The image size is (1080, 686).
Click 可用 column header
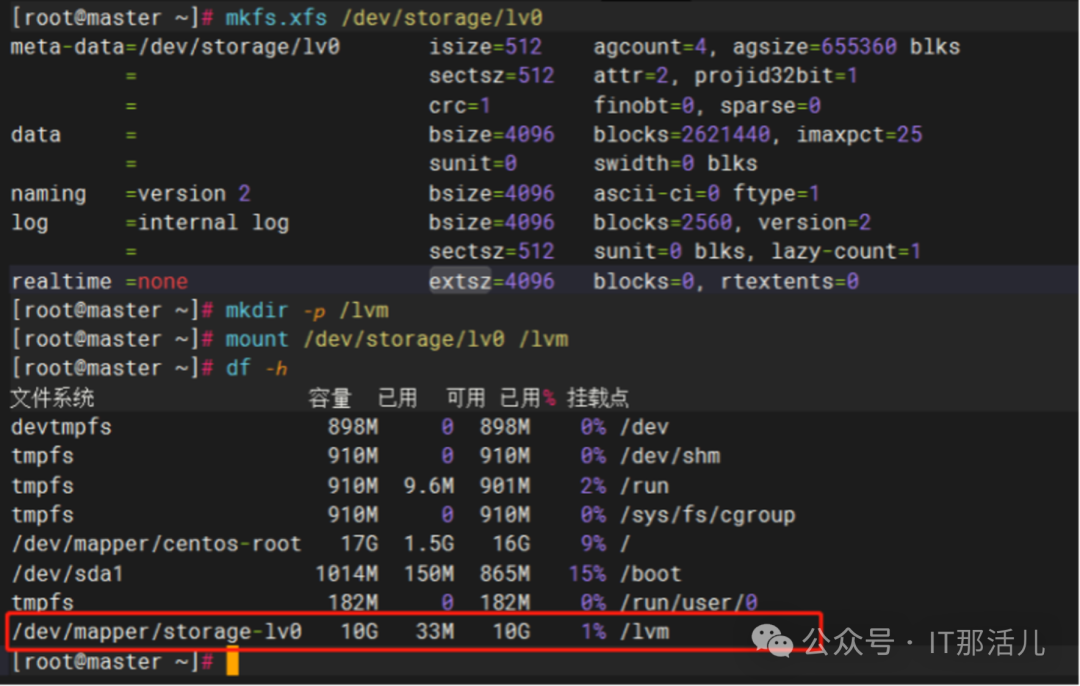[x=466, y=398]
